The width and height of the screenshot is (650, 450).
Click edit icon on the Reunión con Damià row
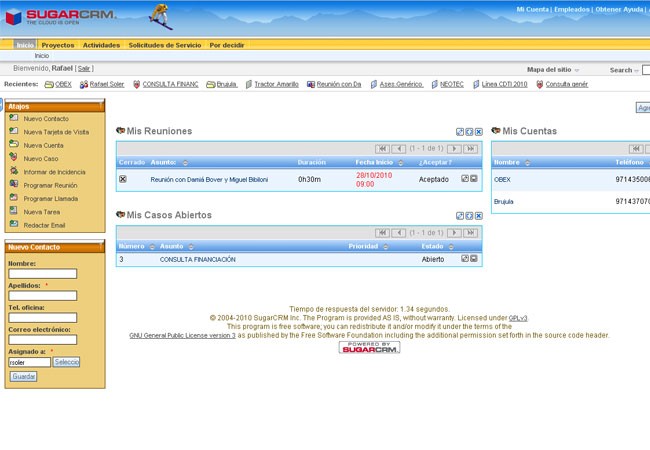pyautogui.click(x=465, y=179)
